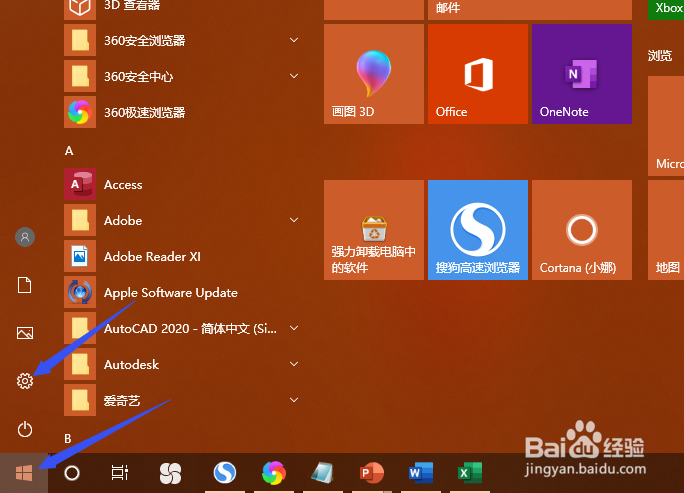Expand the Autodesk folder chevron
This screenshot has width=684, height=493.
[294, 364]
